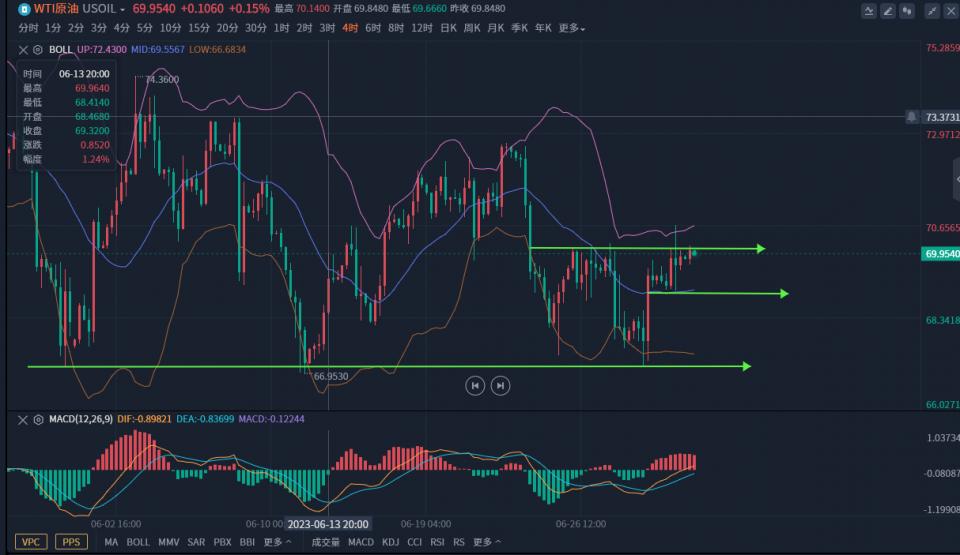The height and width of the screenshot is (555, 960).
Task: Expand the collapsed right side panel arrow
Action: 956,179
